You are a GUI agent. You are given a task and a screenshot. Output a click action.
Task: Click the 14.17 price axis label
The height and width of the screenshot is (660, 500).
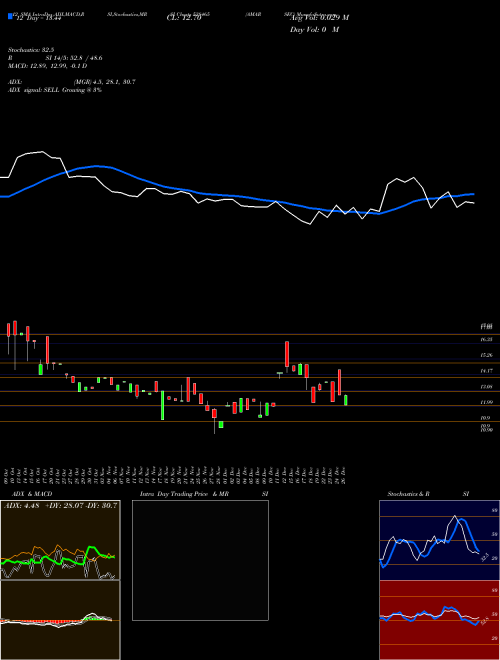click(486, 371)
